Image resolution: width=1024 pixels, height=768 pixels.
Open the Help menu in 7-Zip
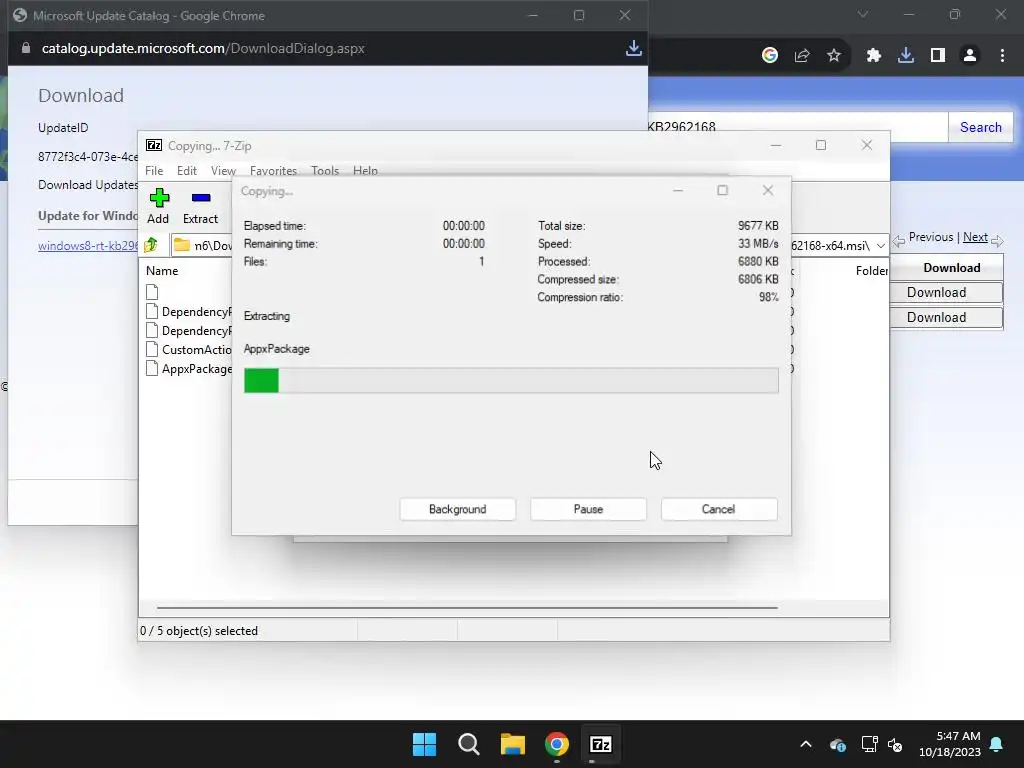(x=365, y=170)
